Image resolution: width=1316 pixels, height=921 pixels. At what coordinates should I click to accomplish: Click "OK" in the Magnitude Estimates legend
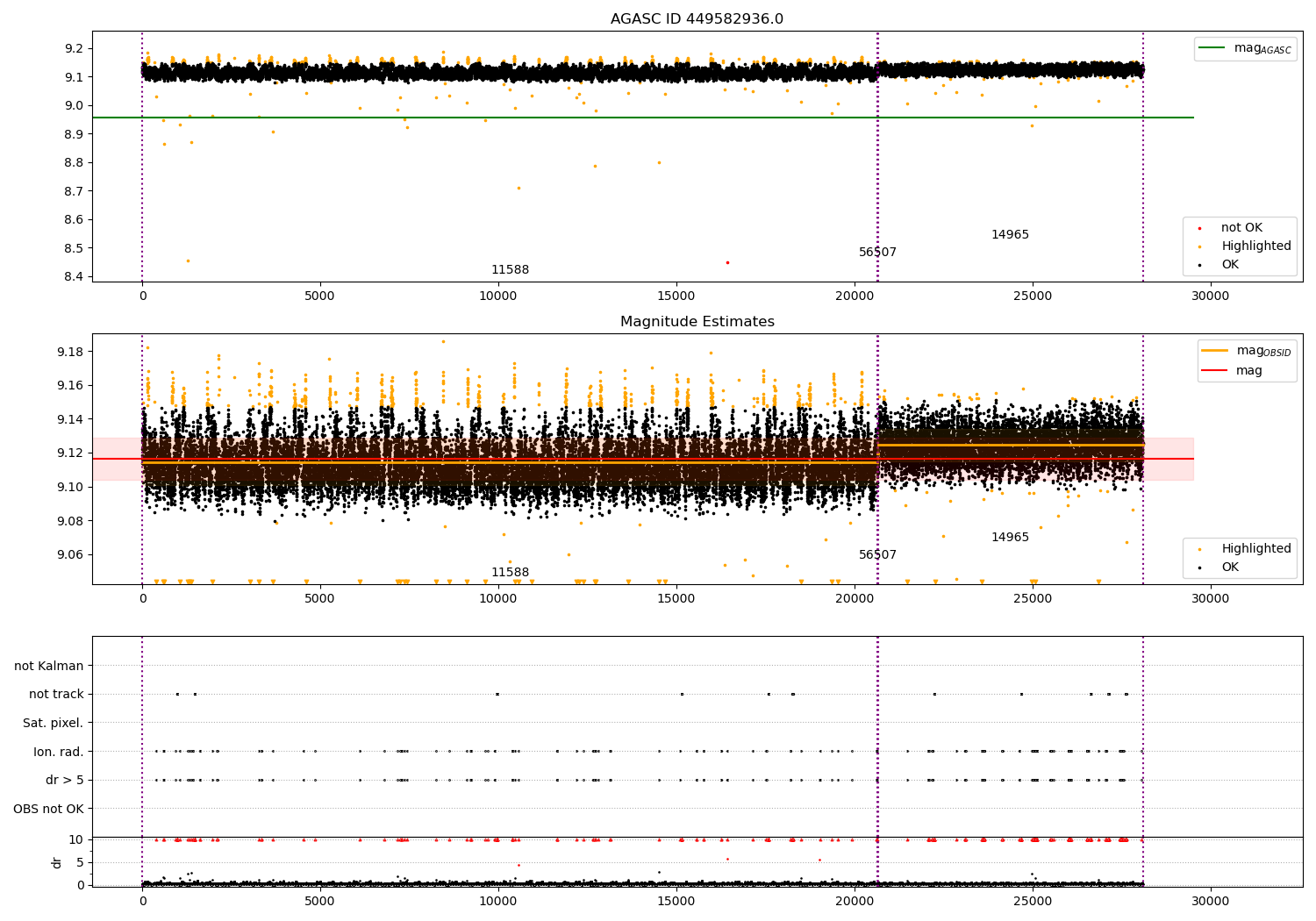[1230, 568]
